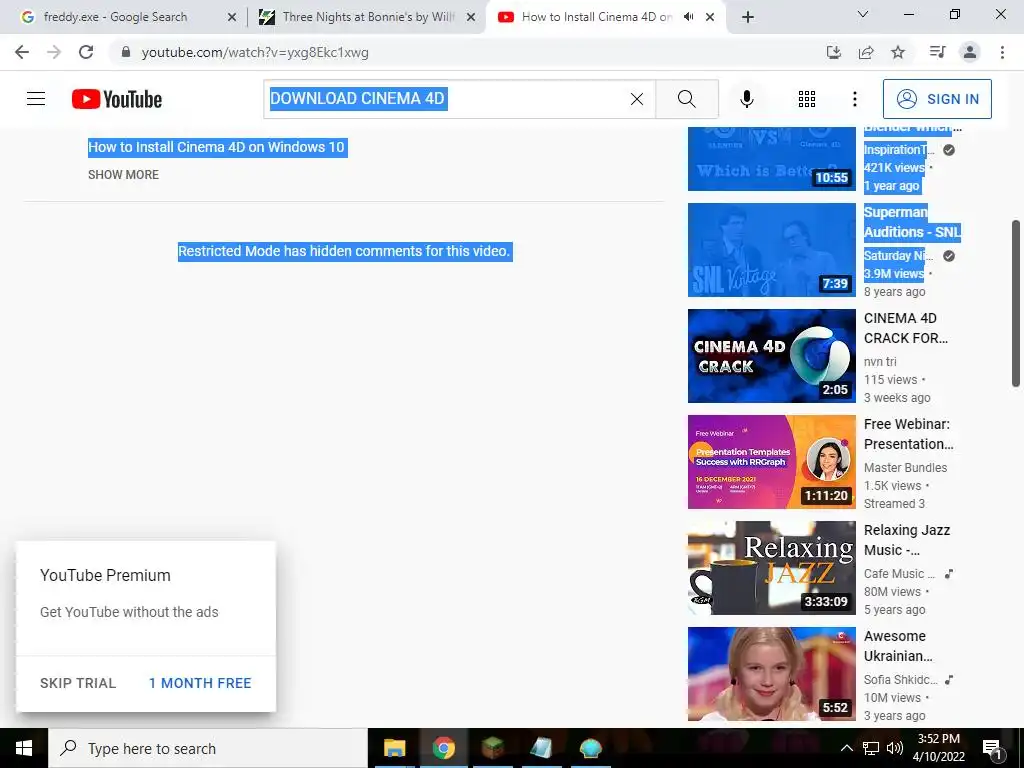The image size is (1024, 768).
Task: Go to YouTube home via logo
Action: tap(117, 99)
